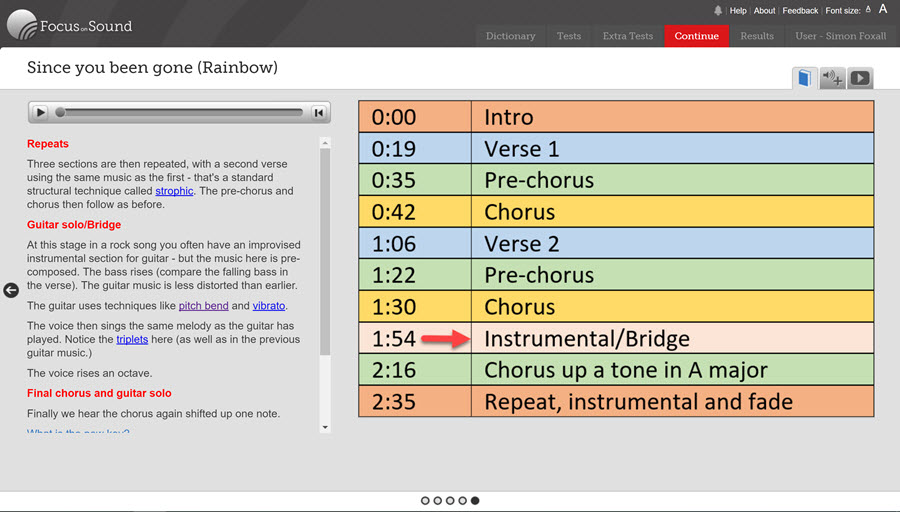Viewport: 900px width, 512px height.
Task: Restart audio with skip-to-start button
Action: pyautogui.click(x=319, y=113)
